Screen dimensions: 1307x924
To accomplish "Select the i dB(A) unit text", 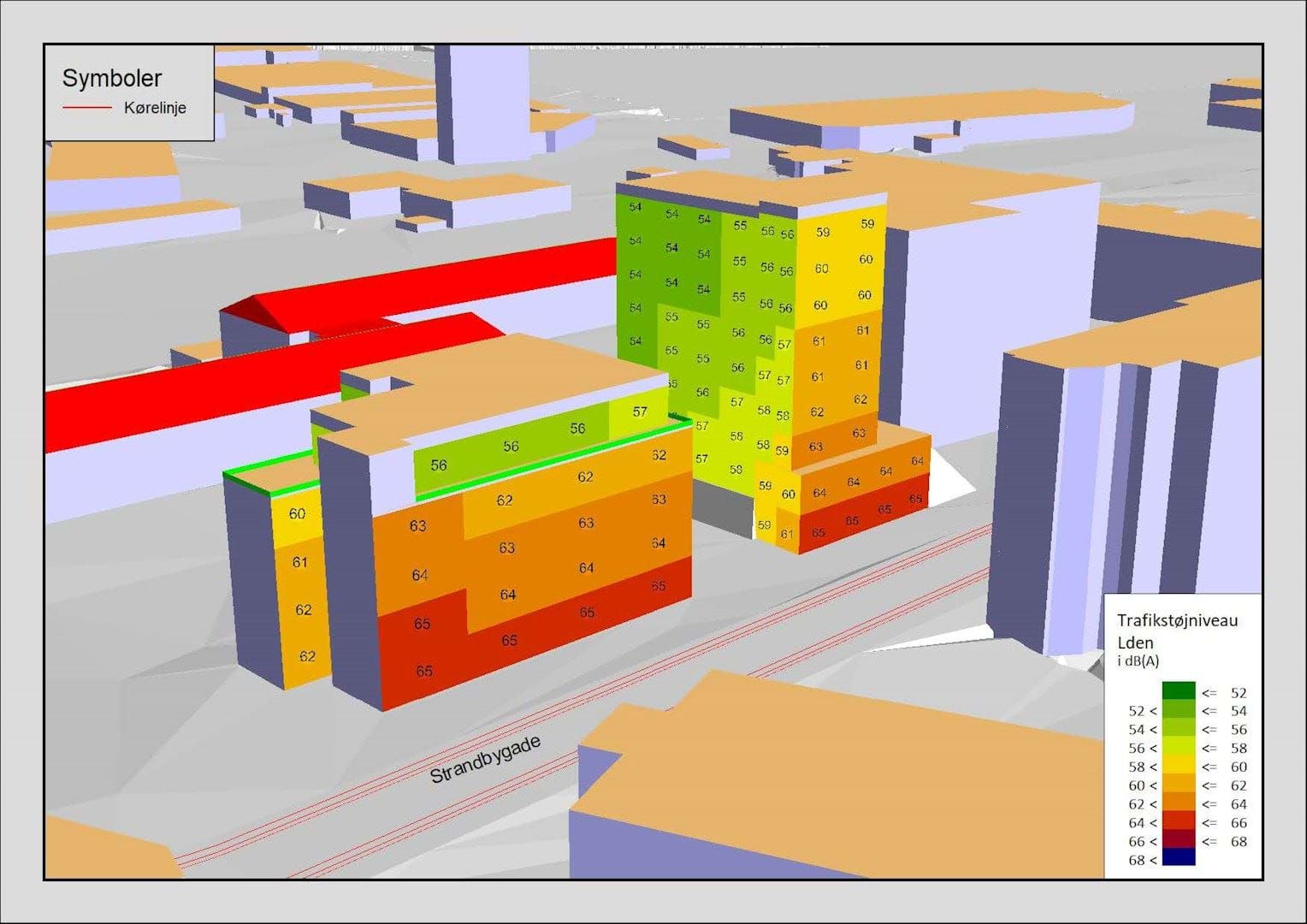I will 1138,660.
